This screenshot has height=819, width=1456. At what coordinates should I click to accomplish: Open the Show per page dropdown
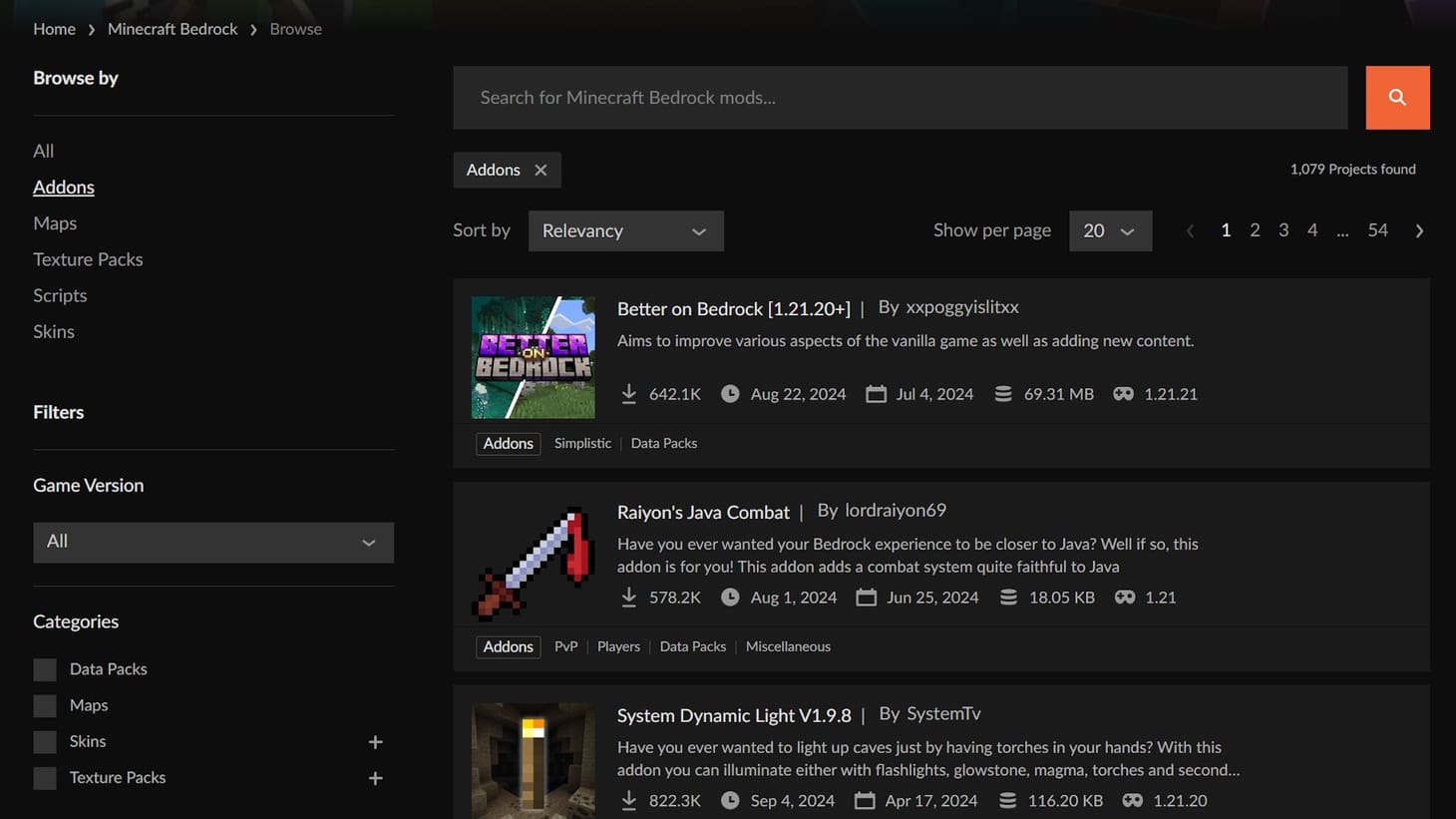click(1110, 230)
